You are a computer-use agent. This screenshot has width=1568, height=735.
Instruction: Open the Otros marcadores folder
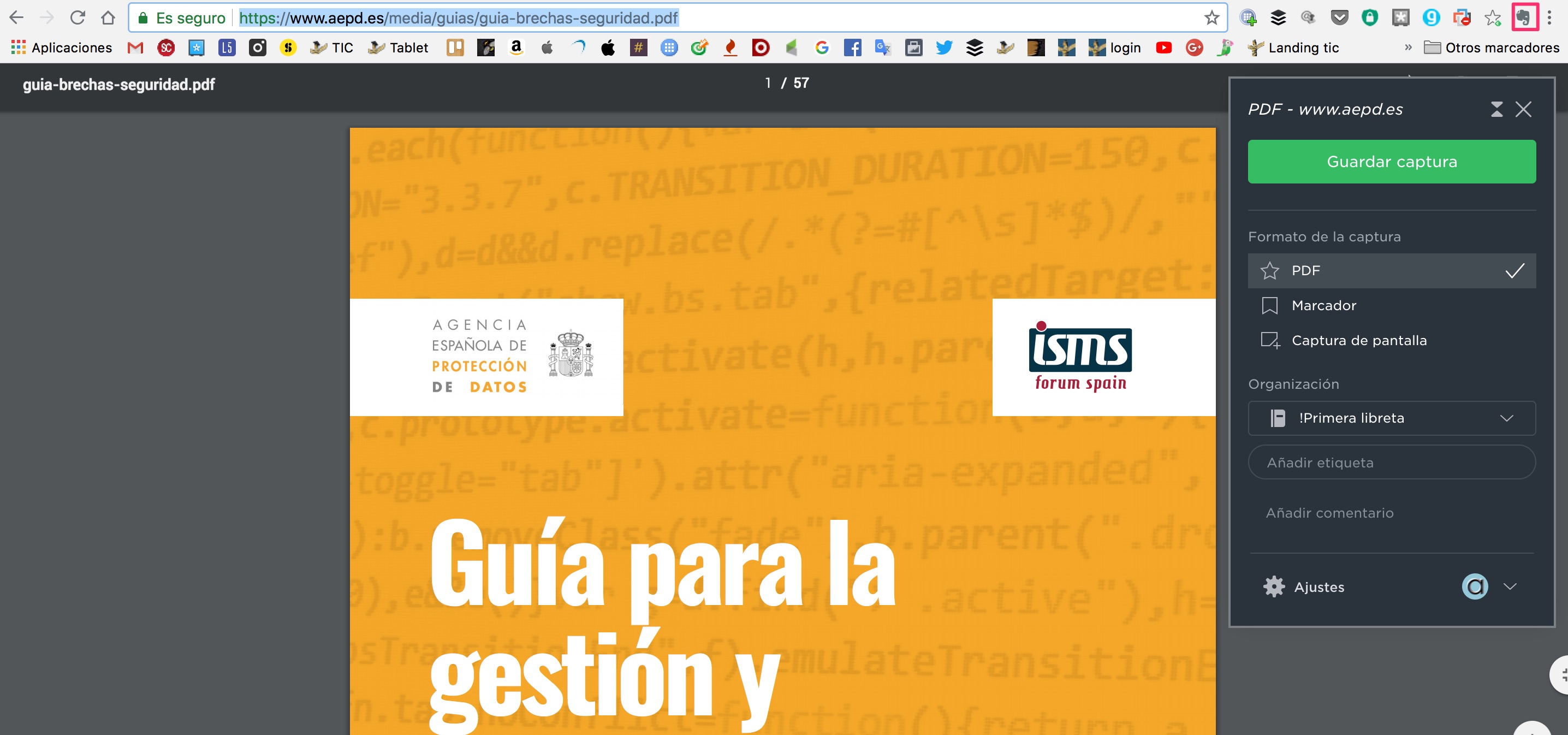[1492, 48]
